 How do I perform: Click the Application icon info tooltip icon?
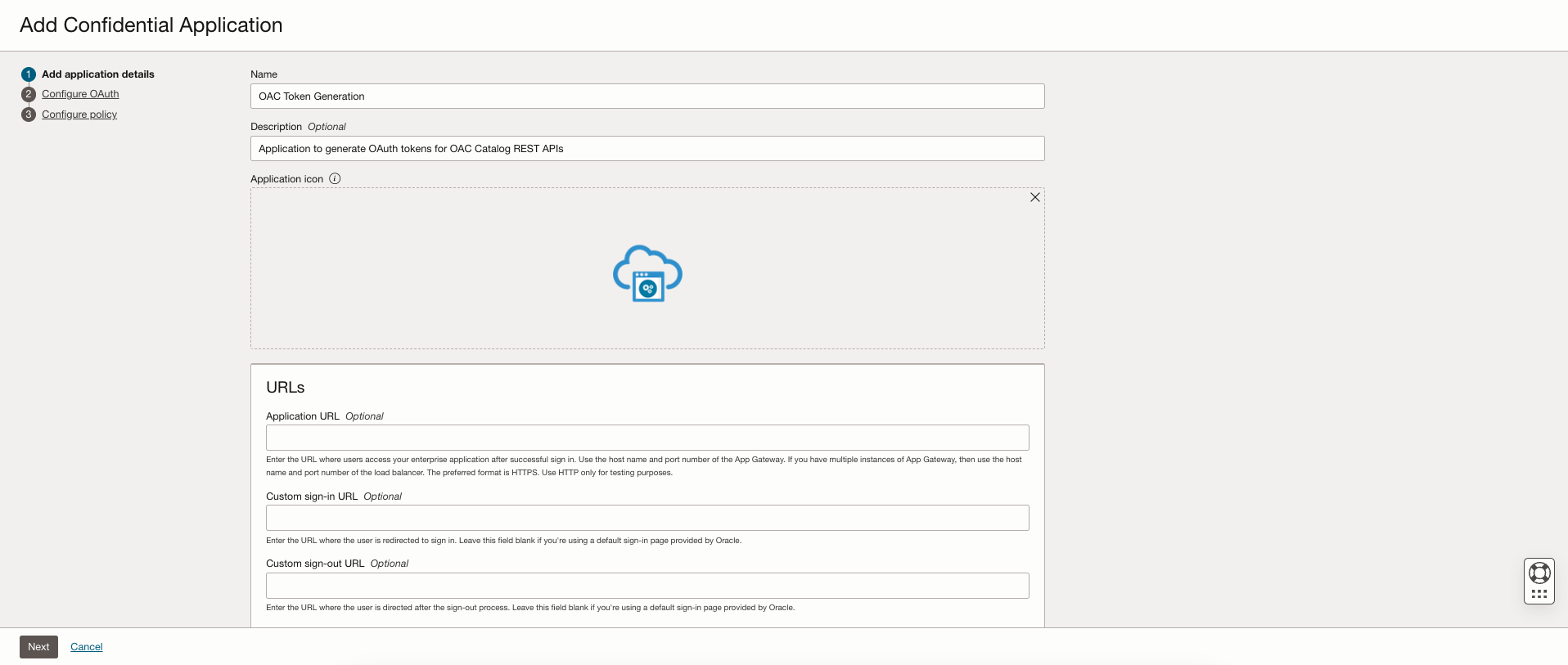click(x=335, y=178)
